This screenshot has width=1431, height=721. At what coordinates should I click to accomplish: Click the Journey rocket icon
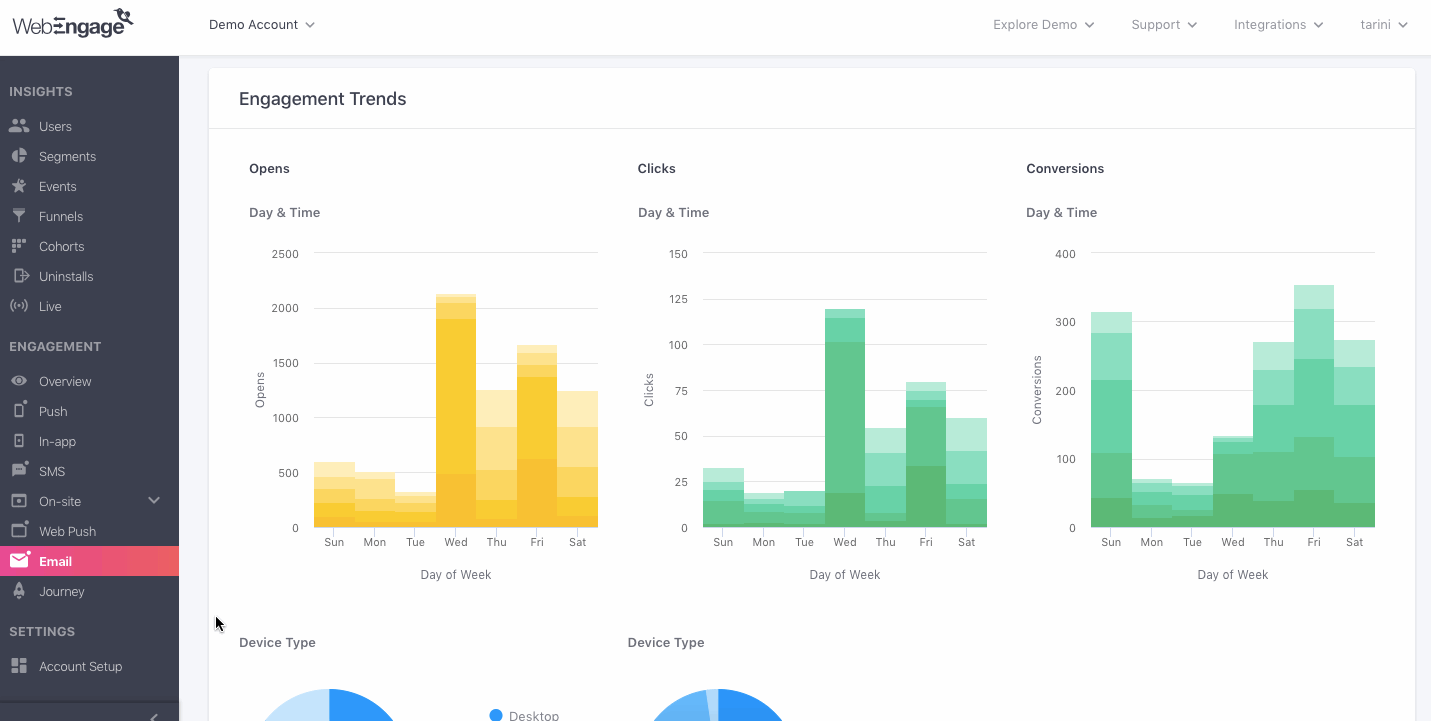(x=19, y=591)
